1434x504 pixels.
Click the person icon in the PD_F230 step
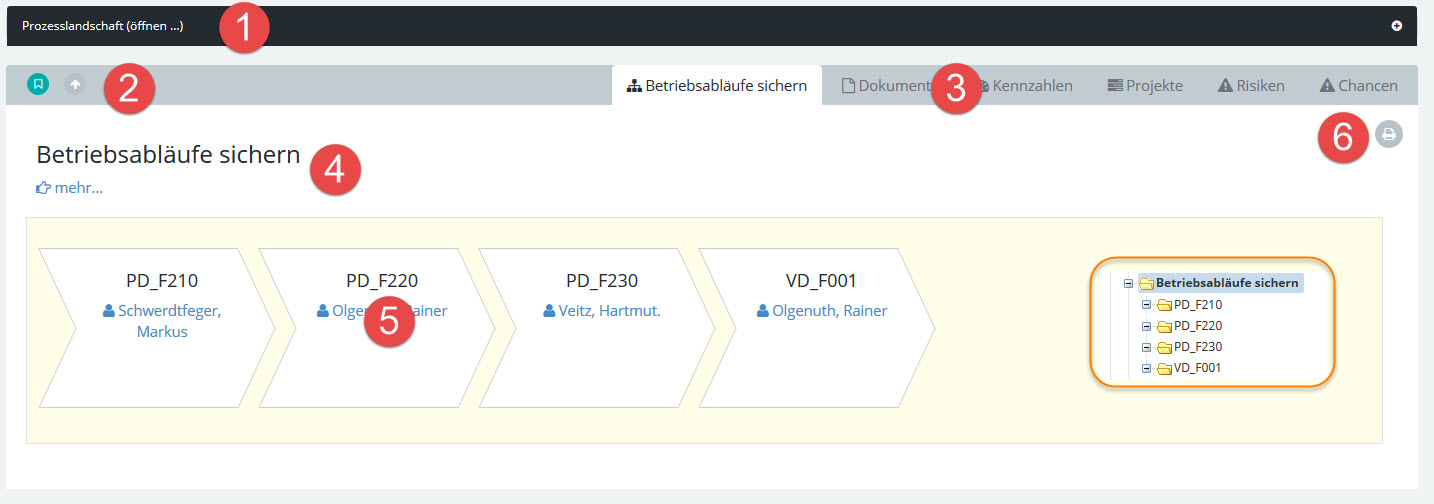coord(549,311)
